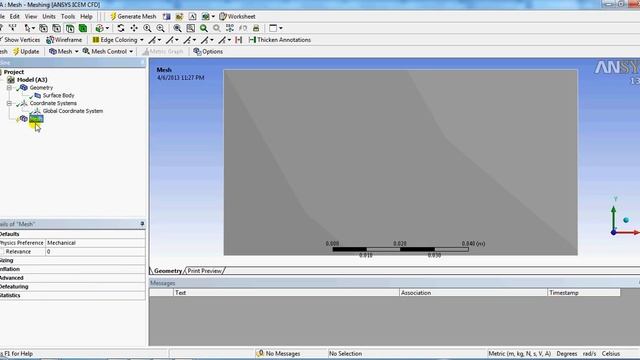This screenshot has height=360, width=640.
Task: Open the selection mode cursor dropdown
Action: (33, 28)
